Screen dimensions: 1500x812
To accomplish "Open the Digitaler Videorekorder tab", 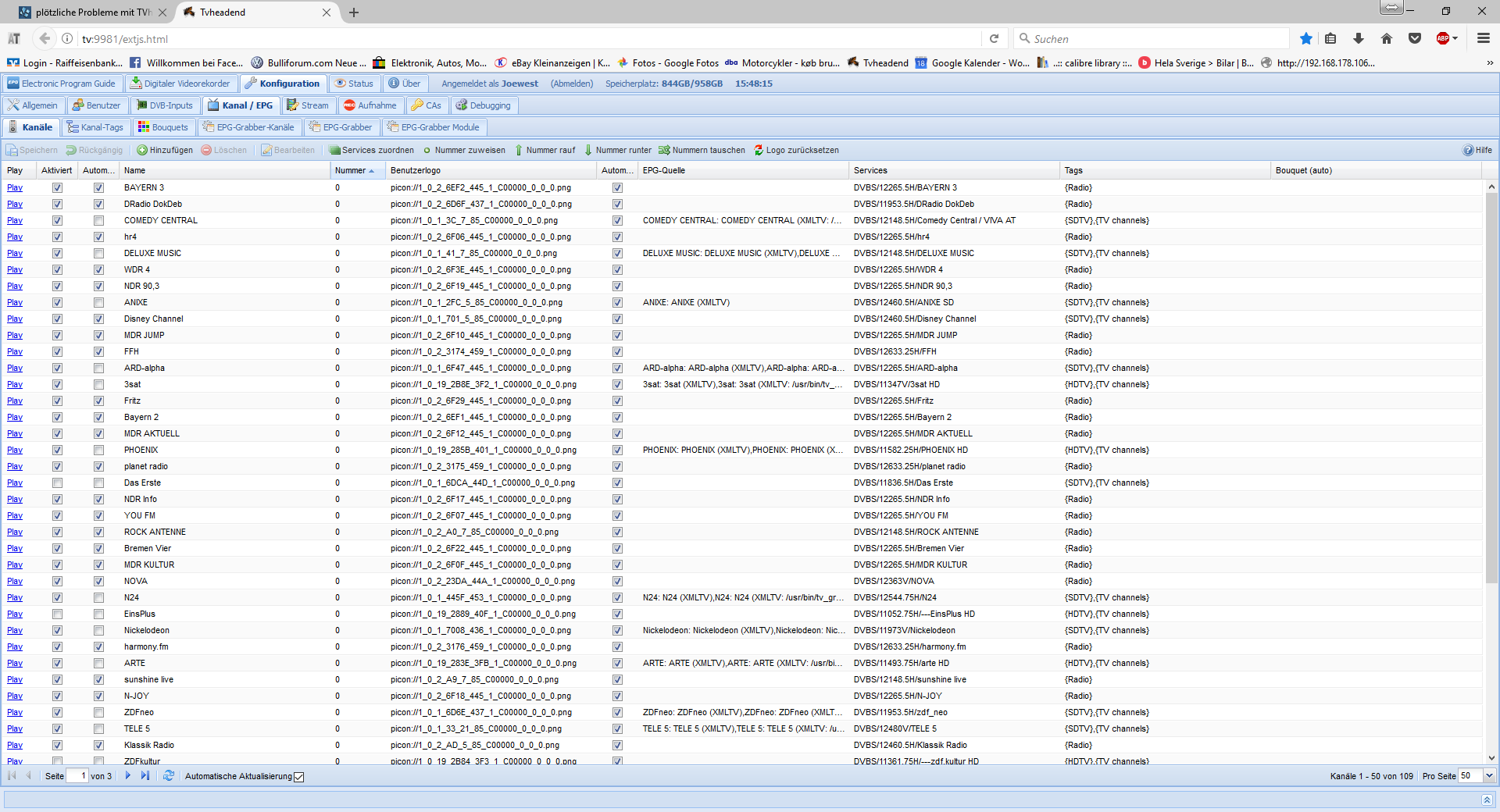I will pyautogui.click(x=180, y=84).
